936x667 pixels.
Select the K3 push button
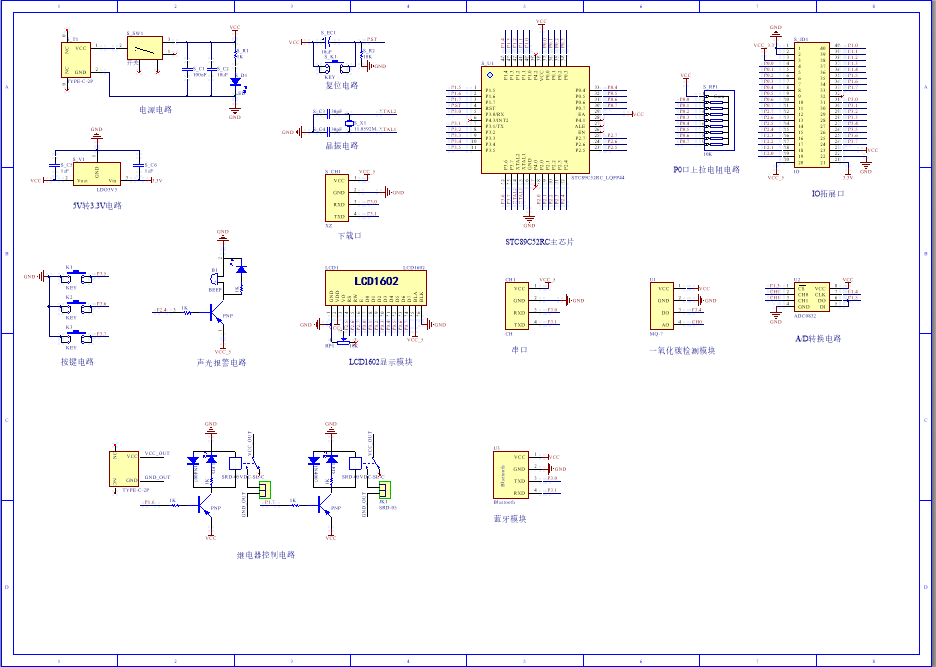pyautogui.click(x=77, y=338)
